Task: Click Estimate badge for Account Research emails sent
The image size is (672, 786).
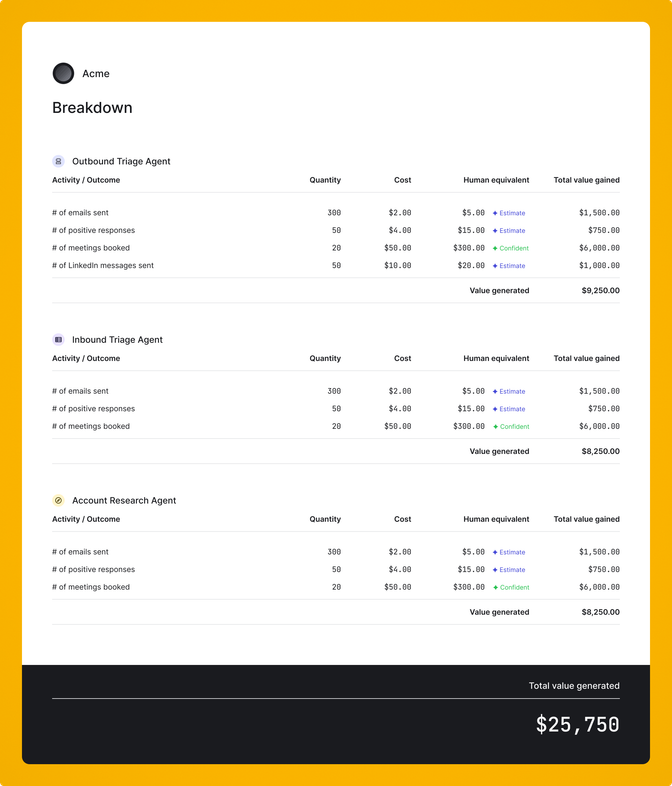Action: [509, 552]
